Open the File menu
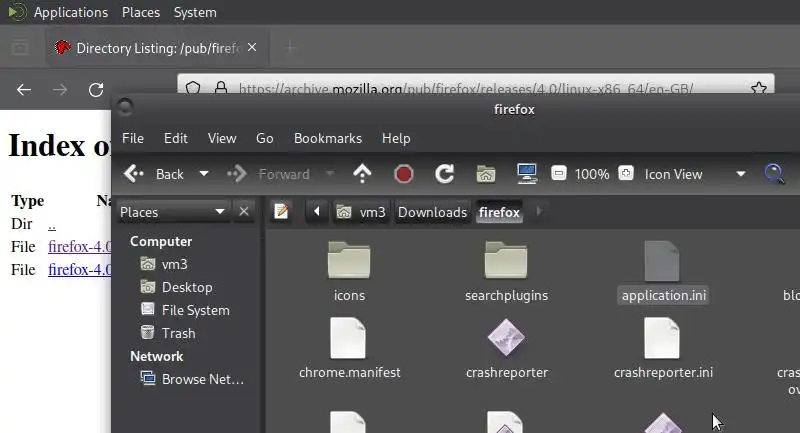Screen dimensions: 800x433 tap(133, 138)
